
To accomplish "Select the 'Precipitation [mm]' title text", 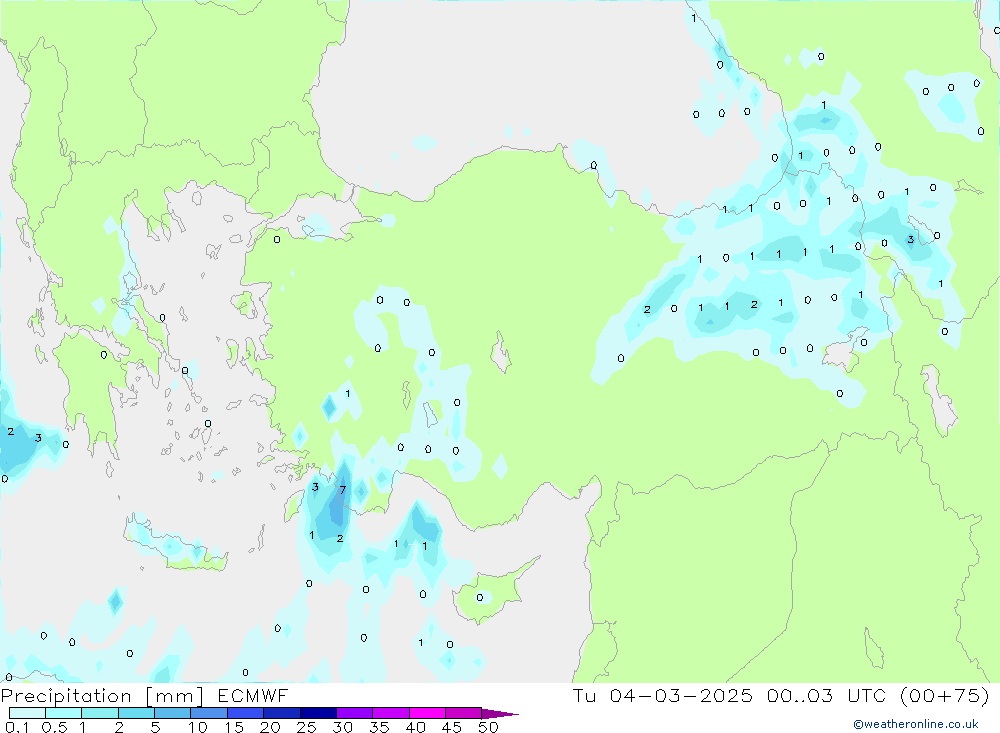I will [x=102, y=696].
